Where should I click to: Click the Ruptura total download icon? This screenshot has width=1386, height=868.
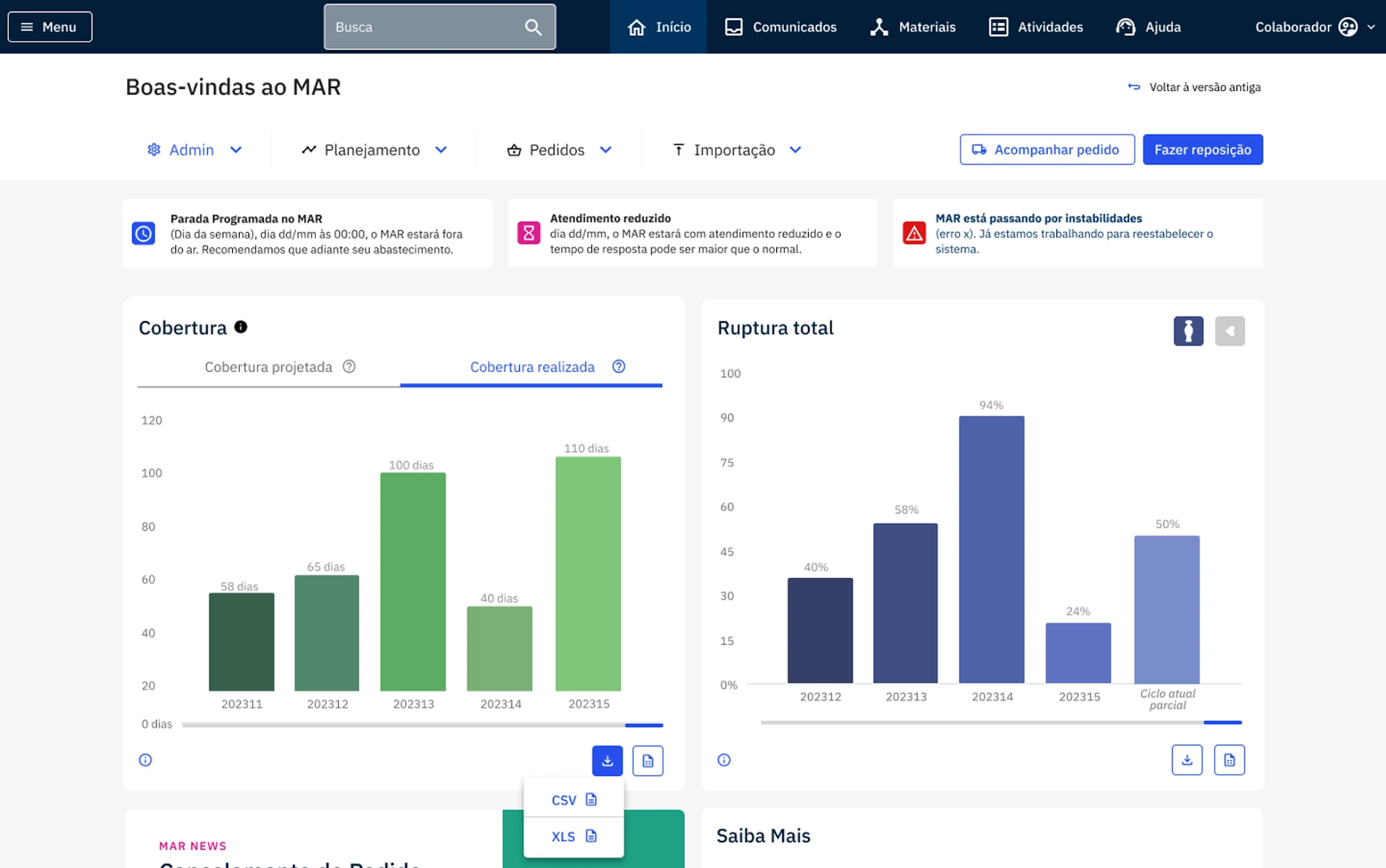coord(1187,760)
